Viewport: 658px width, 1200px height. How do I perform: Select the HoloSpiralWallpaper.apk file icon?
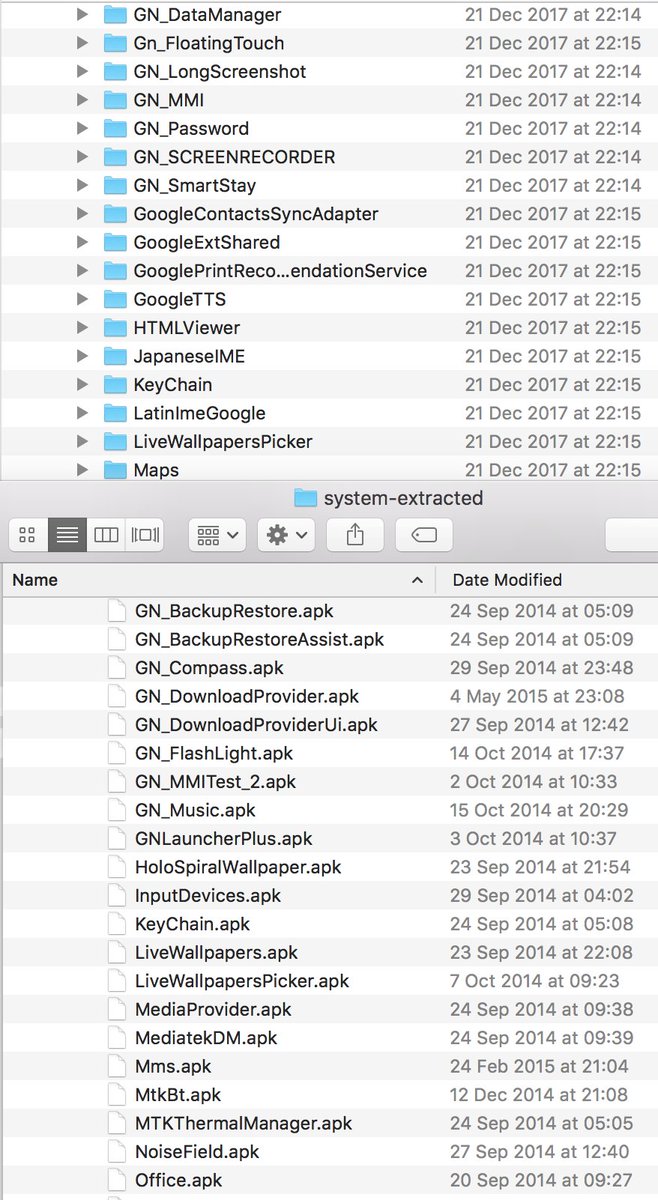coord(117,867)
